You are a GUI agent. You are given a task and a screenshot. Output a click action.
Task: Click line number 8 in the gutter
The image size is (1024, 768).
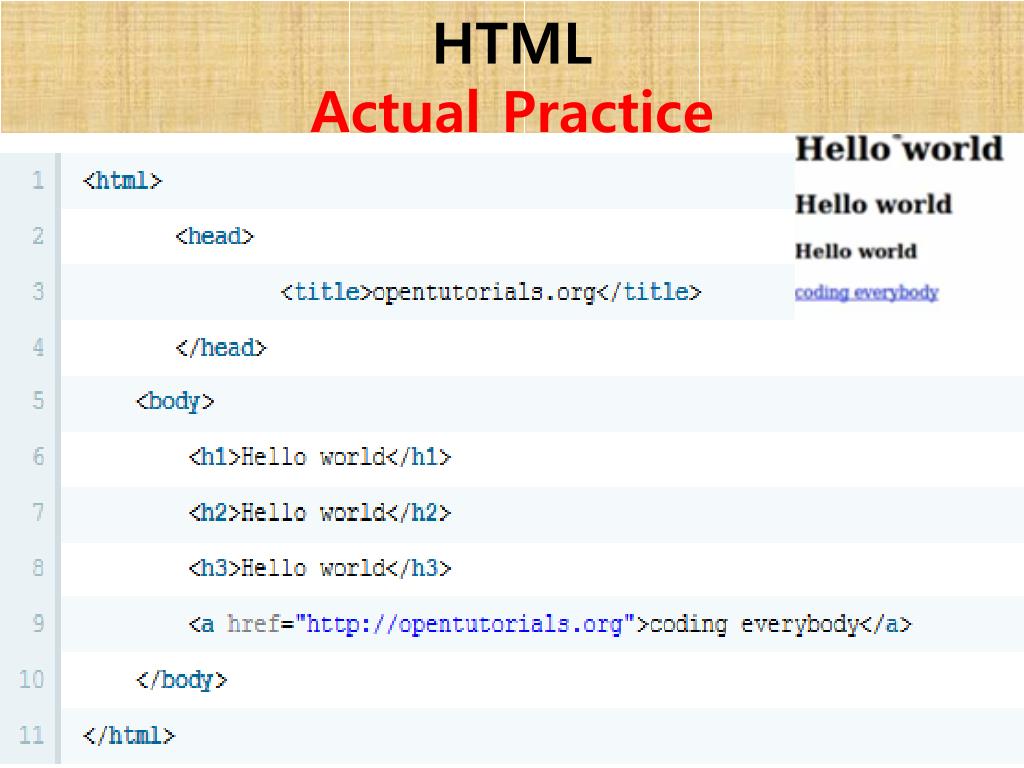coord(38,568)
